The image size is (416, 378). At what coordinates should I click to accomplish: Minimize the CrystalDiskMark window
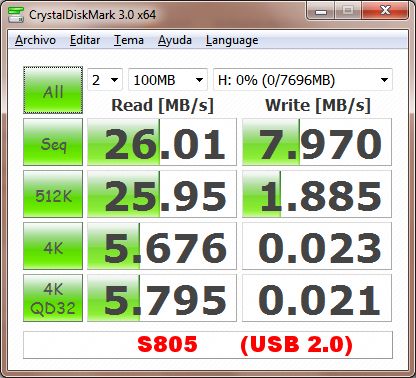click(x=321, y=12)
